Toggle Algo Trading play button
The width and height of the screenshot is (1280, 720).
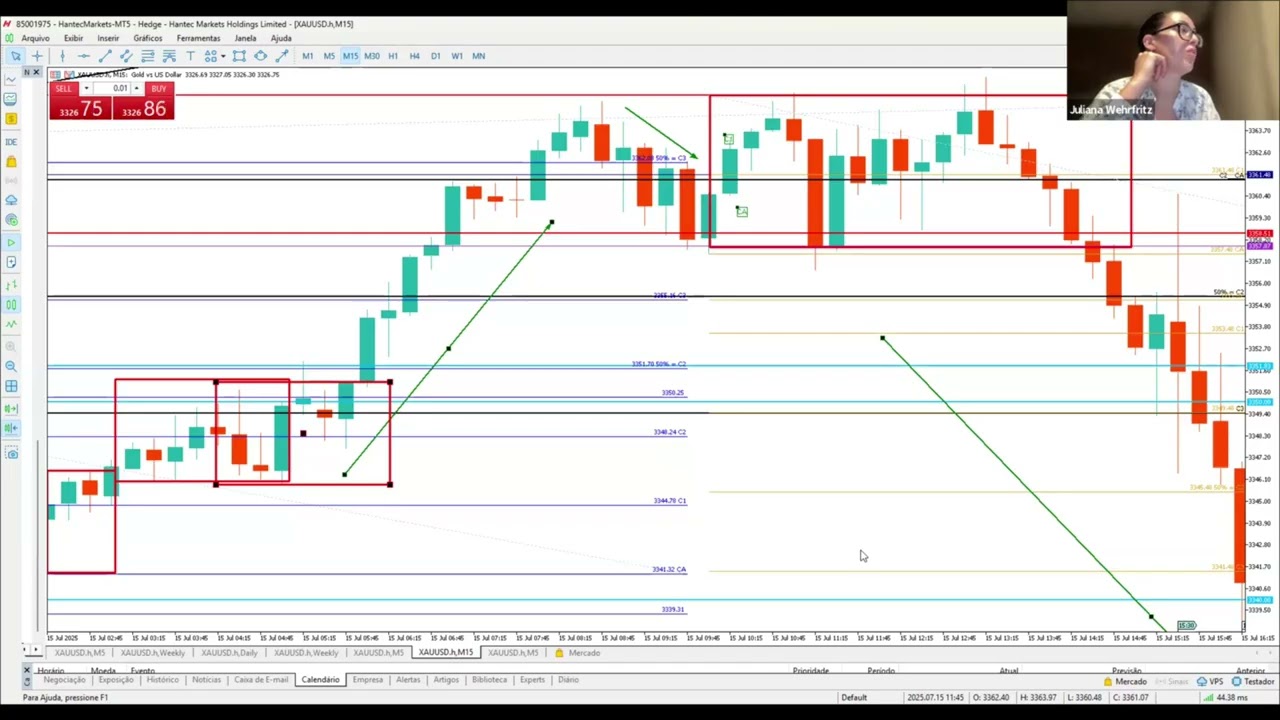point(11,243)
